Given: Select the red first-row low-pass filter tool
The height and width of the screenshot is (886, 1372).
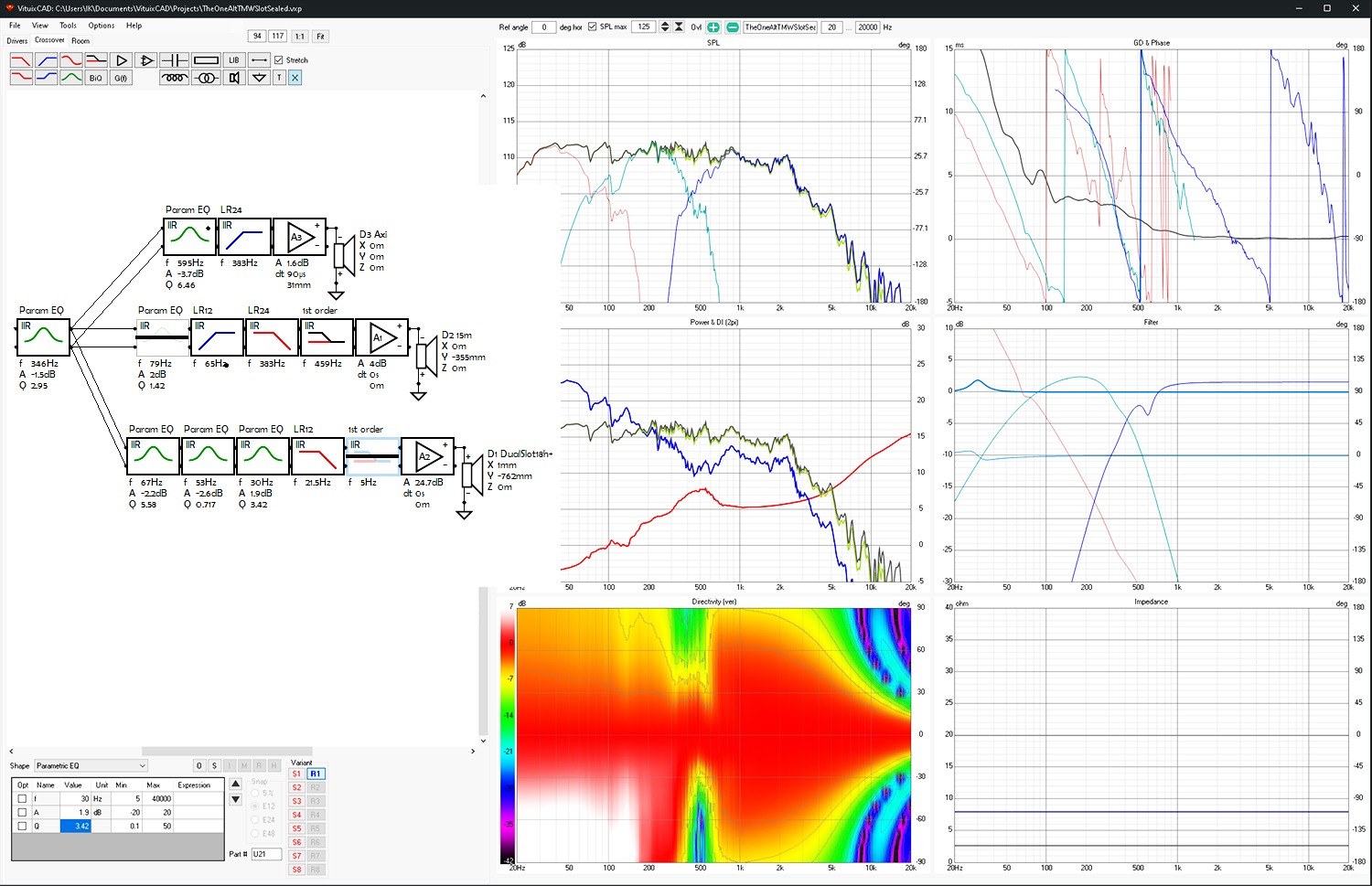Looking at the screenshot, I should [21, 60].
